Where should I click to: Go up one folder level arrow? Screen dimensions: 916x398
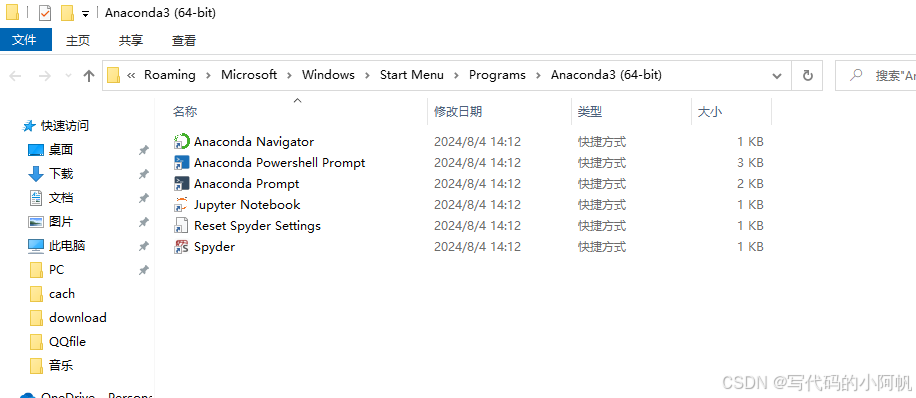click(89, 75)
